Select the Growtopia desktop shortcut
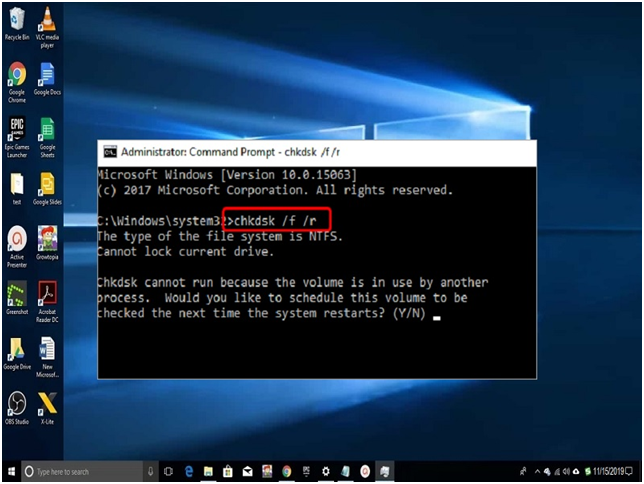The height and width of the screenshot is (484, 644). tap(47, 243)
